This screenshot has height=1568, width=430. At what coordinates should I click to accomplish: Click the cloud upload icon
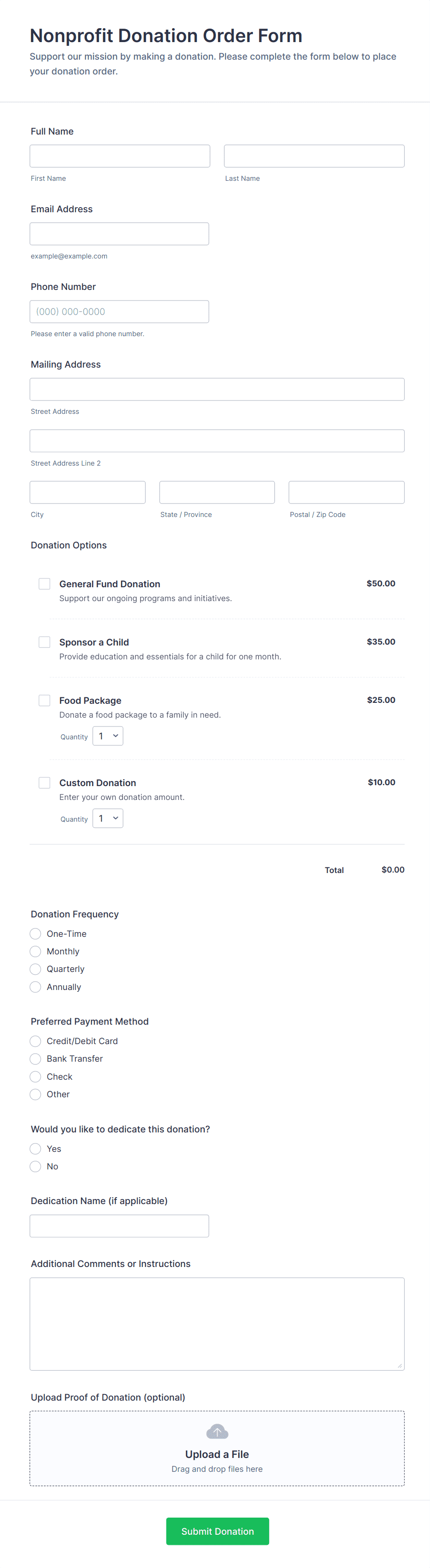coord(217,1431)
